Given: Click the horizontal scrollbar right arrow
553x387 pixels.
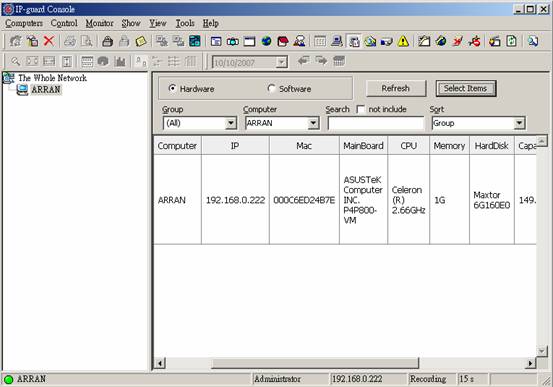Looking at the screenshot, I should (x=530, y=363).
